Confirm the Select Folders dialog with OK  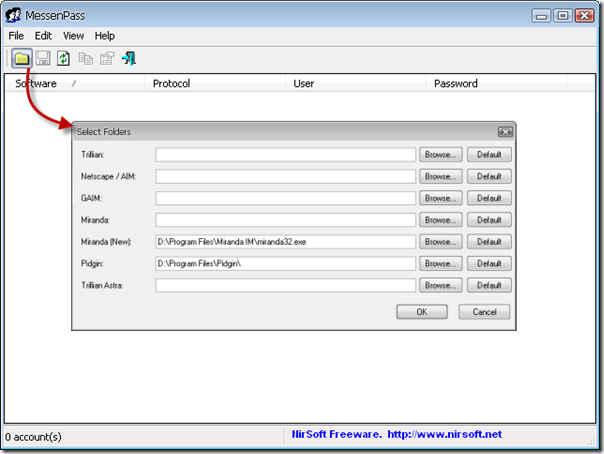422,312
